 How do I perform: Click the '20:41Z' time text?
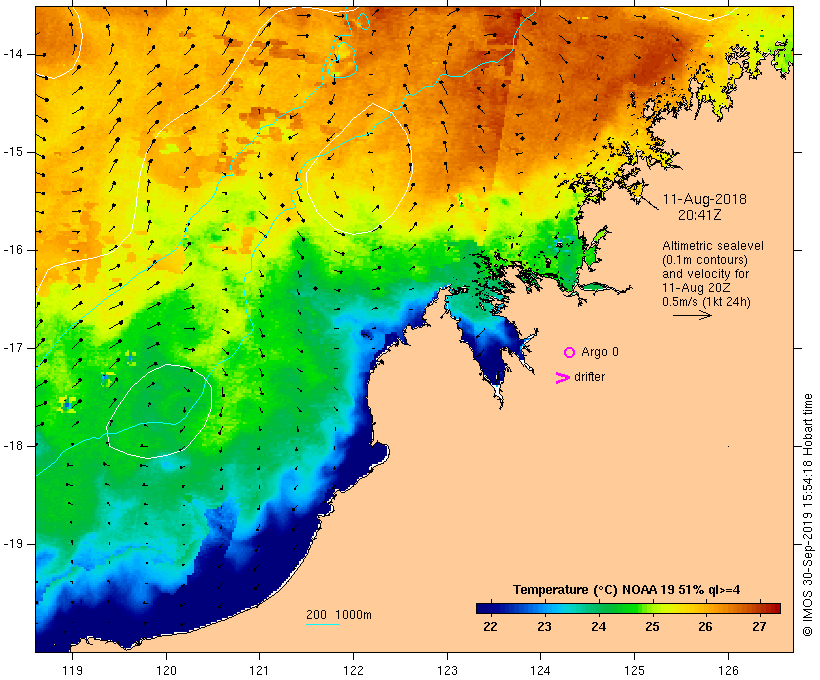(x=700, y=215)
